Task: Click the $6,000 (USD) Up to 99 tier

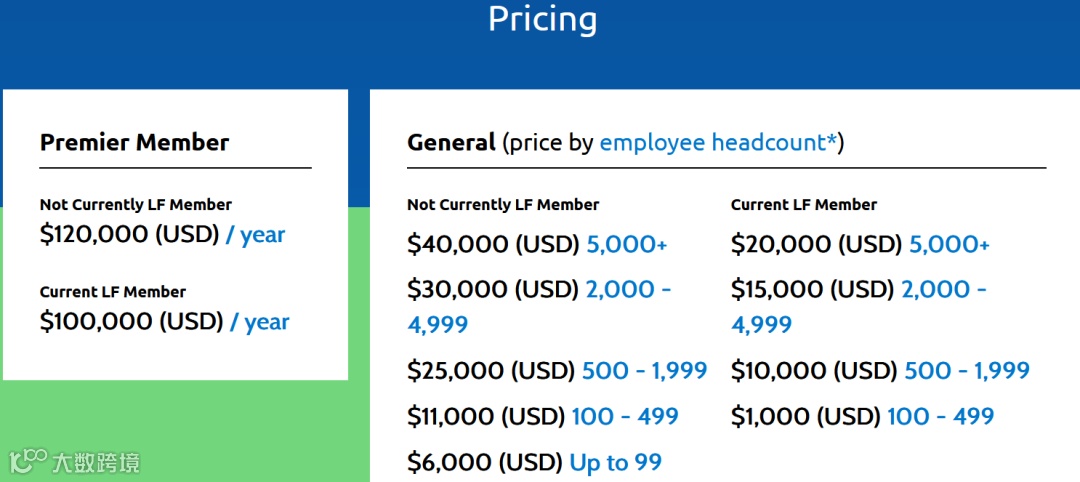Action: pos(534,462)
